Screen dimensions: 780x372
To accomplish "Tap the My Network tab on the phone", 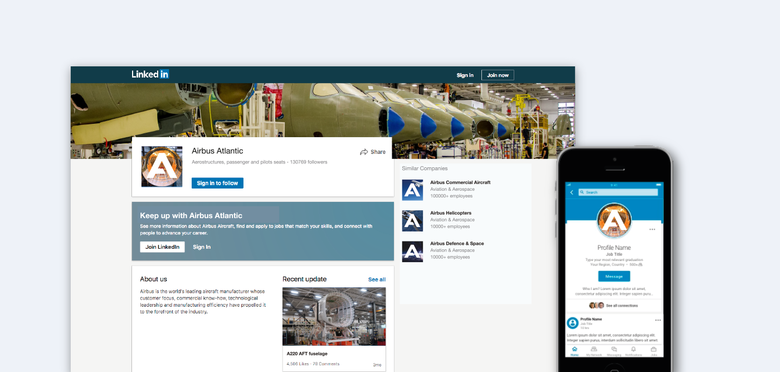I will tap(594, 351).
